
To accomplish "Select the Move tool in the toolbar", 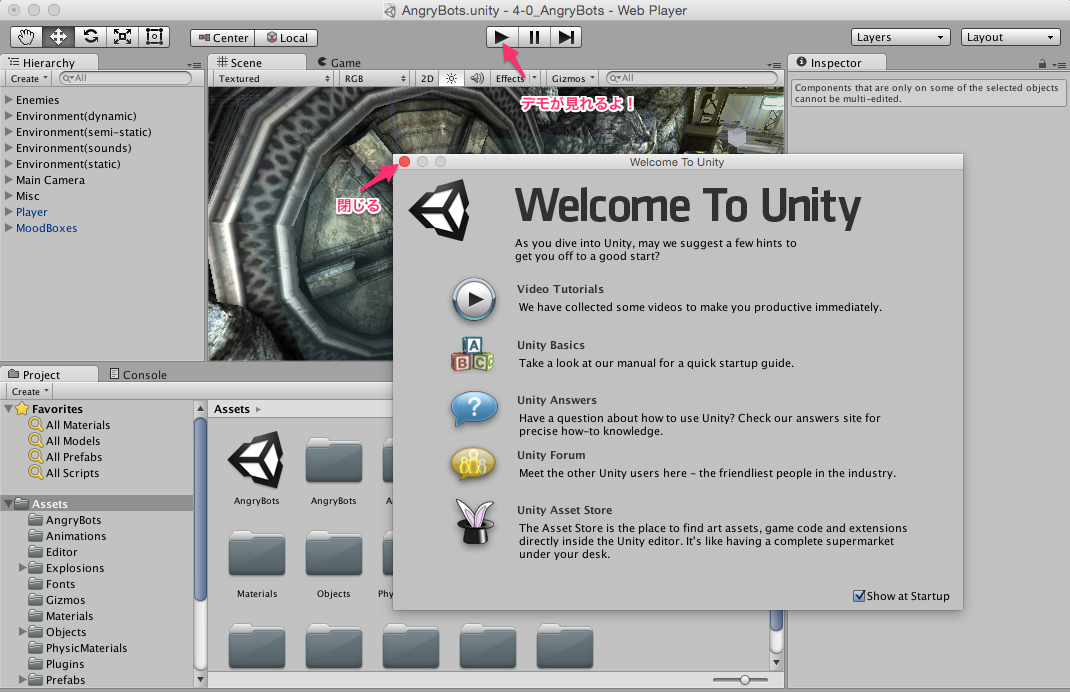I will (x=57, y=36).
